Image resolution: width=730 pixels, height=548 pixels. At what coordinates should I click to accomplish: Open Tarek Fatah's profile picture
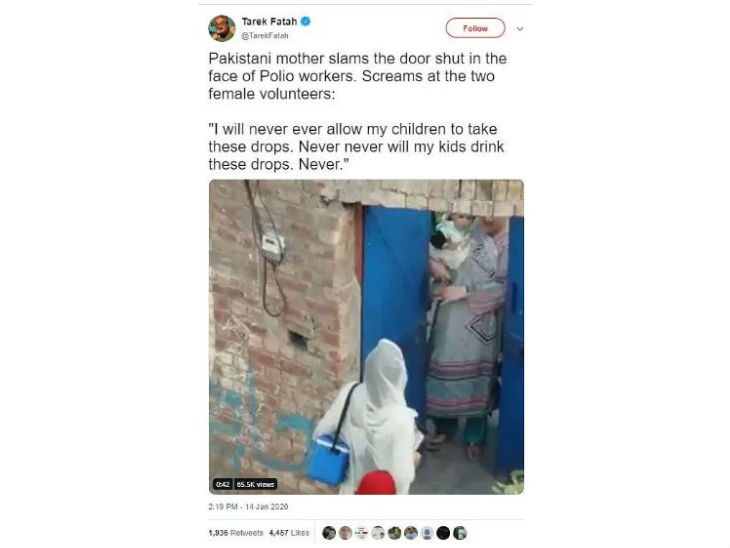point(222,28)
